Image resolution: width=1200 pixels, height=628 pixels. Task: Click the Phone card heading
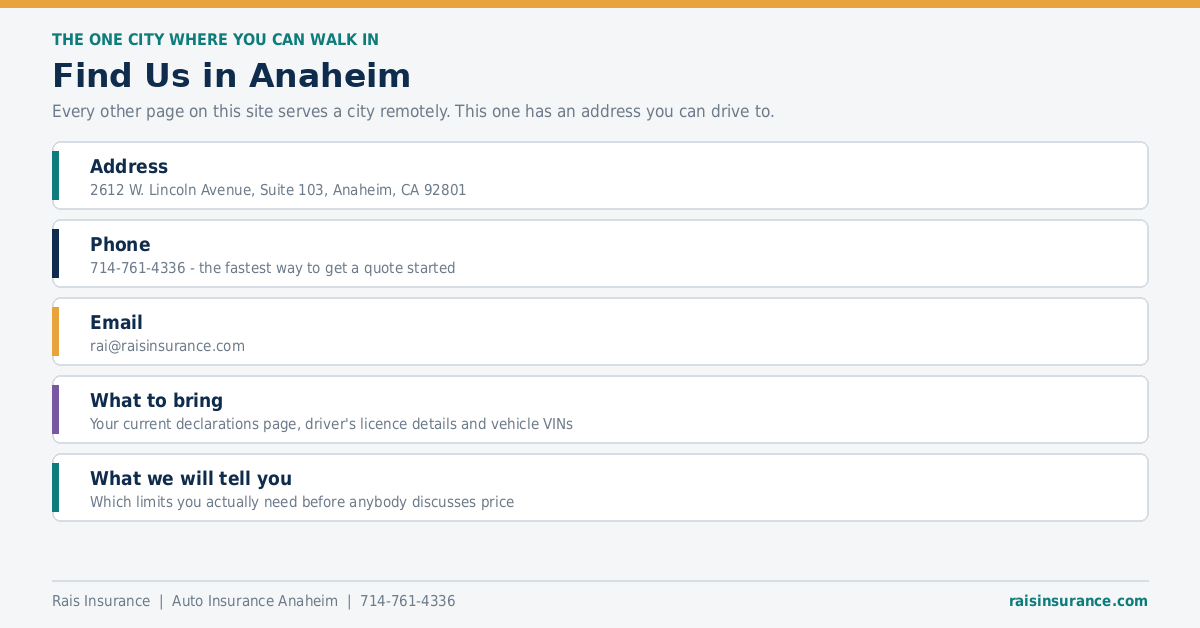[x=120, y=245]
